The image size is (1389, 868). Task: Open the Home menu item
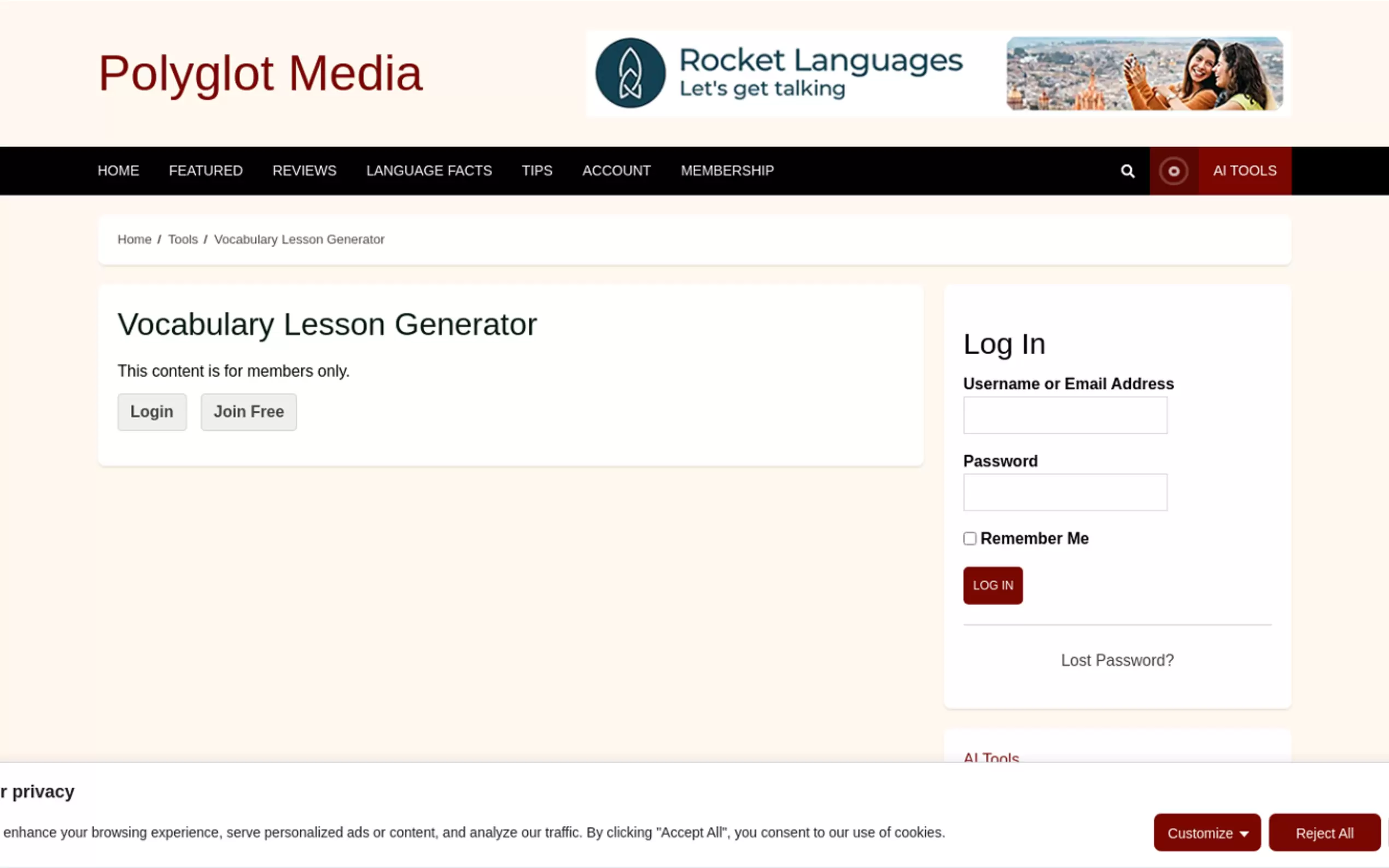click(x=118, y=171)
